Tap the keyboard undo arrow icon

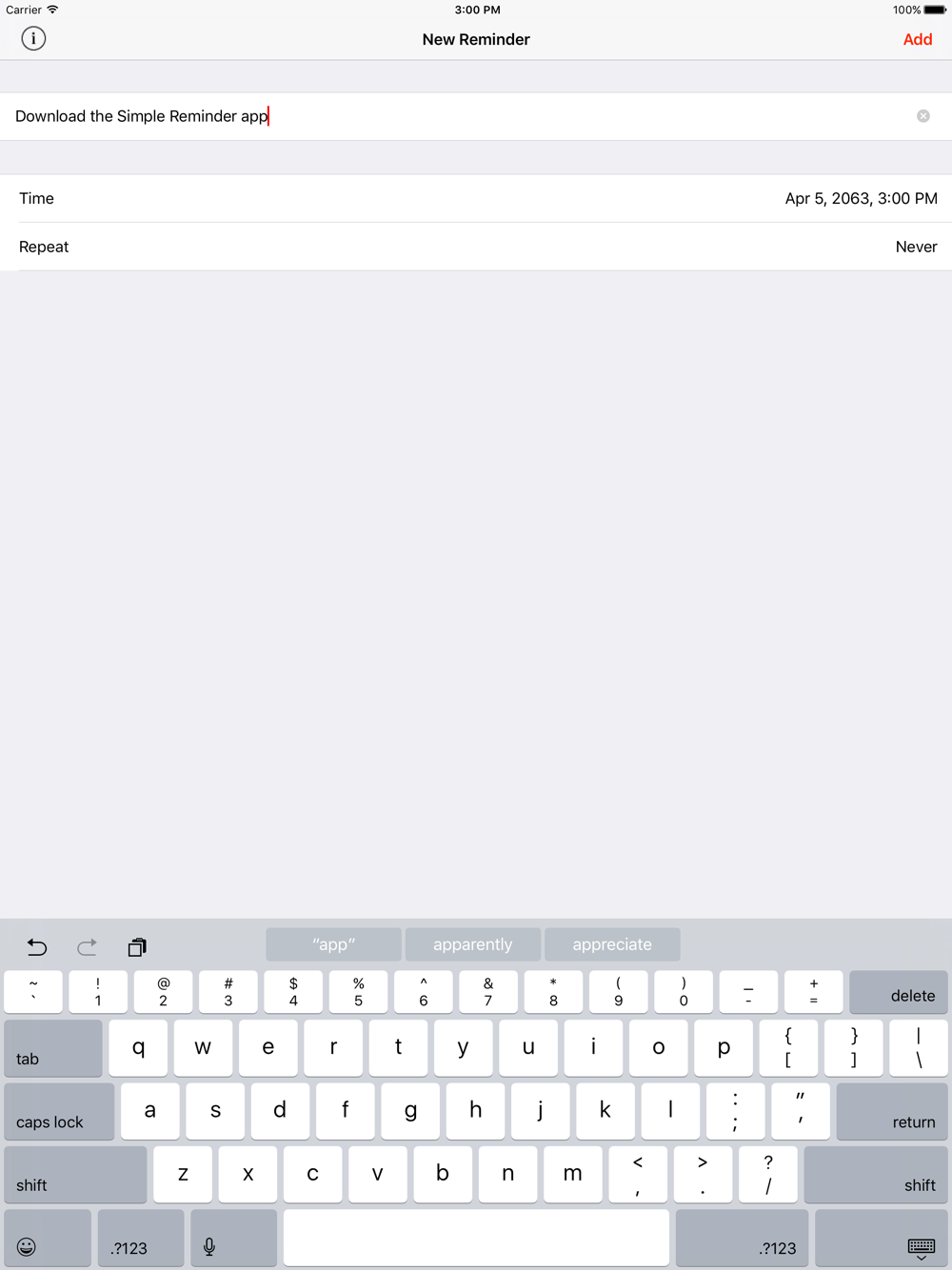[37, 946]
